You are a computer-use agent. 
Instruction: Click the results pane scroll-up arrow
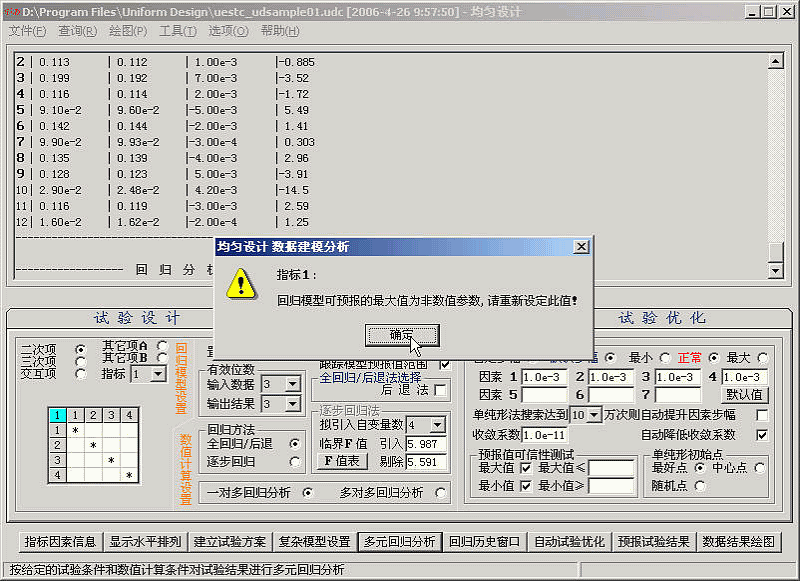tap(774, 62)
